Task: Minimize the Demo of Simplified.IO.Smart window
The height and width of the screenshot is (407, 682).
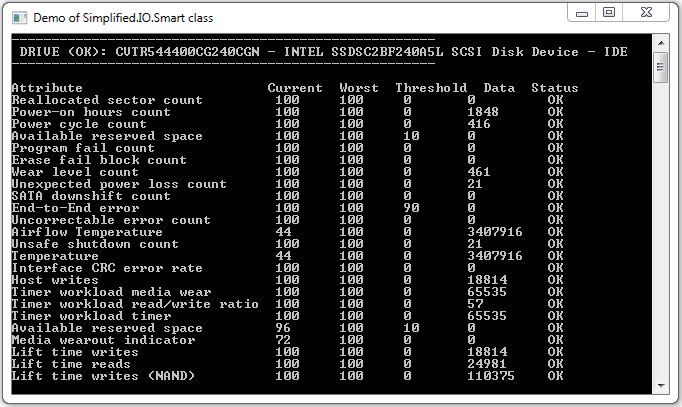Action: click(582, 13)
